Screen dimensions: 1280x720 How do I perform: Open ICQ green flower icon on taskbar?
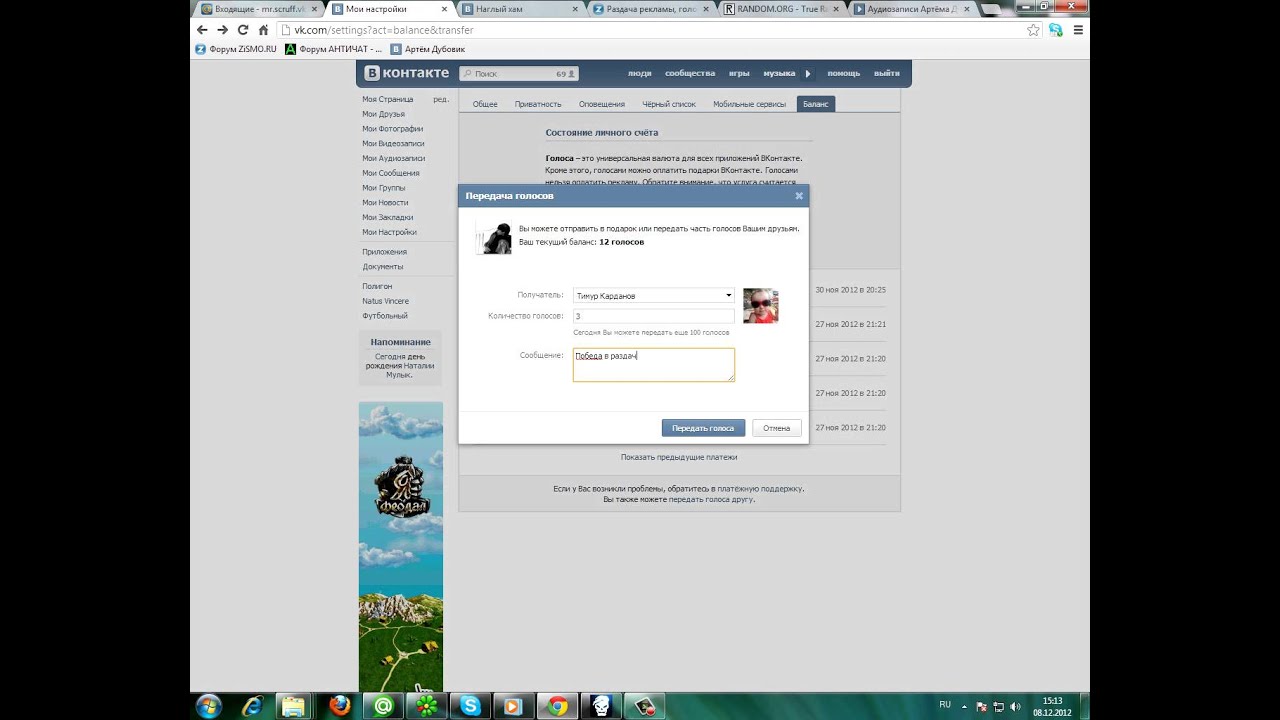[x=426, y=706]
